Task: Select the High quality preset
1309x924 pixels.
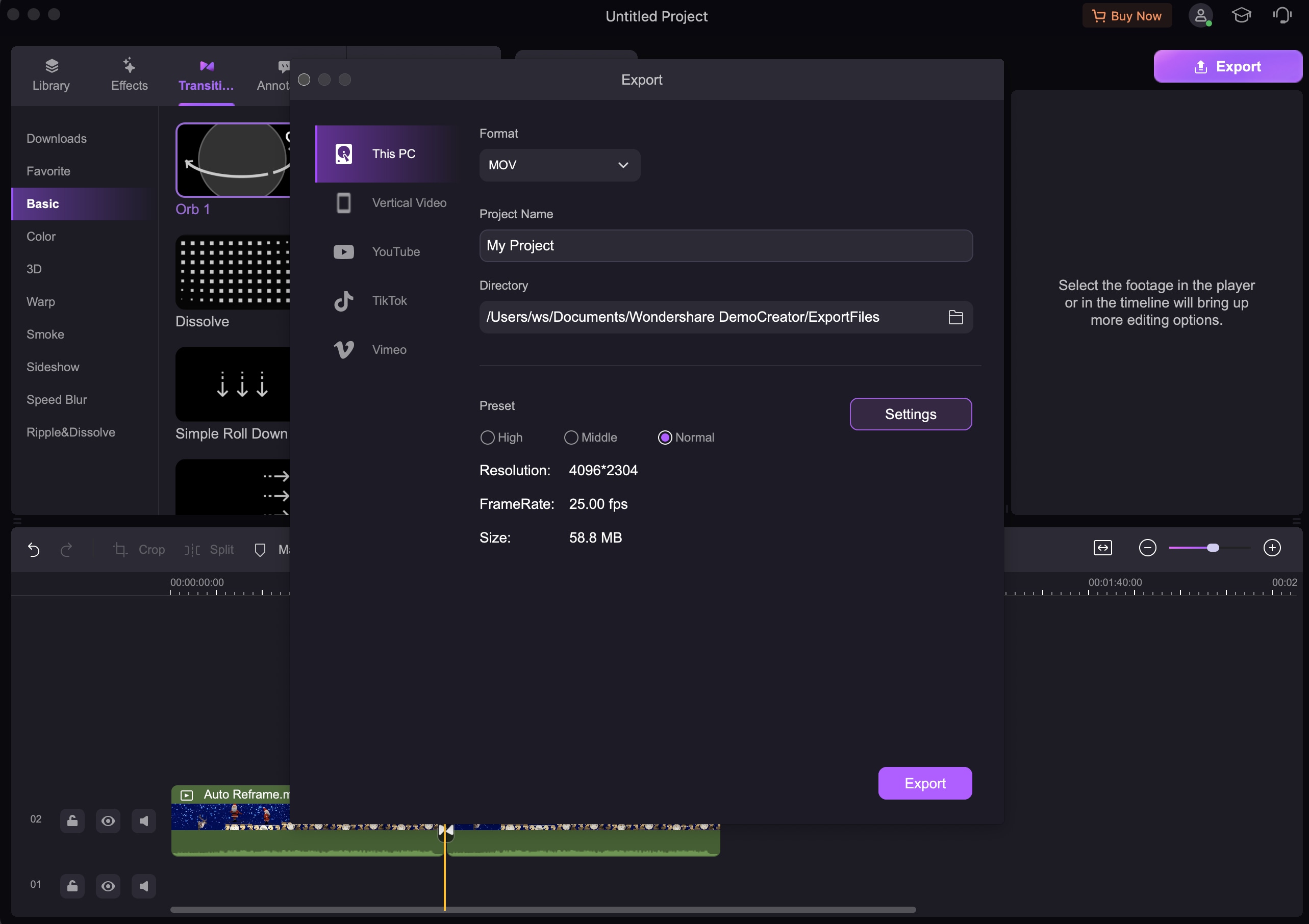Action: [487, 437]
